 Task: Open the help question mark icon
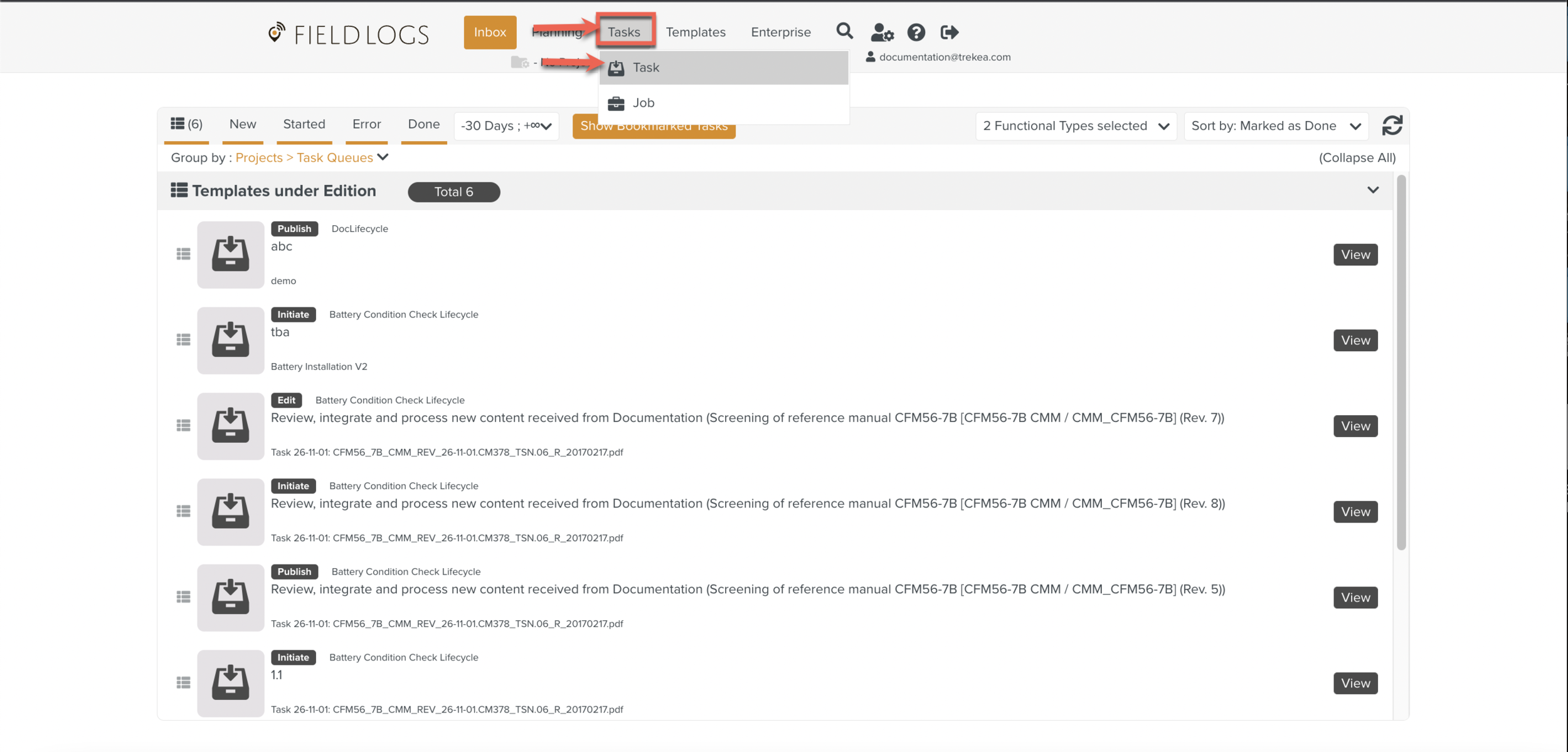(916, 32)
